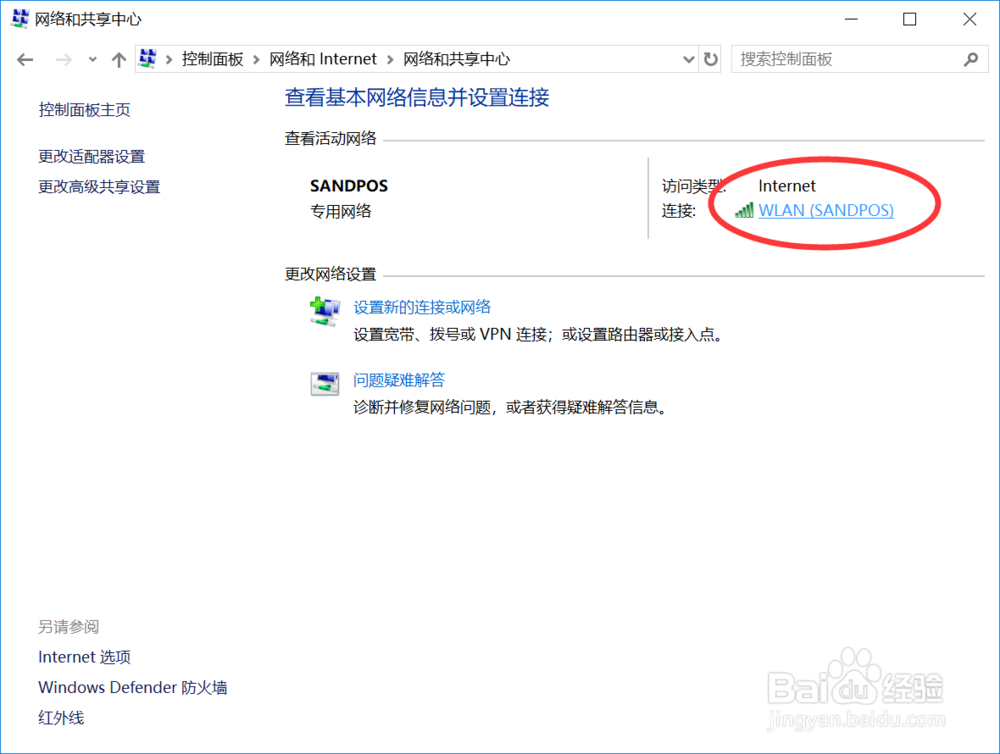The width and height of the screenshot is (1000, 754).
Task: Select 控制面板 in the breadcrumb path
Action: pyautogui.click(x=212, y=59)
